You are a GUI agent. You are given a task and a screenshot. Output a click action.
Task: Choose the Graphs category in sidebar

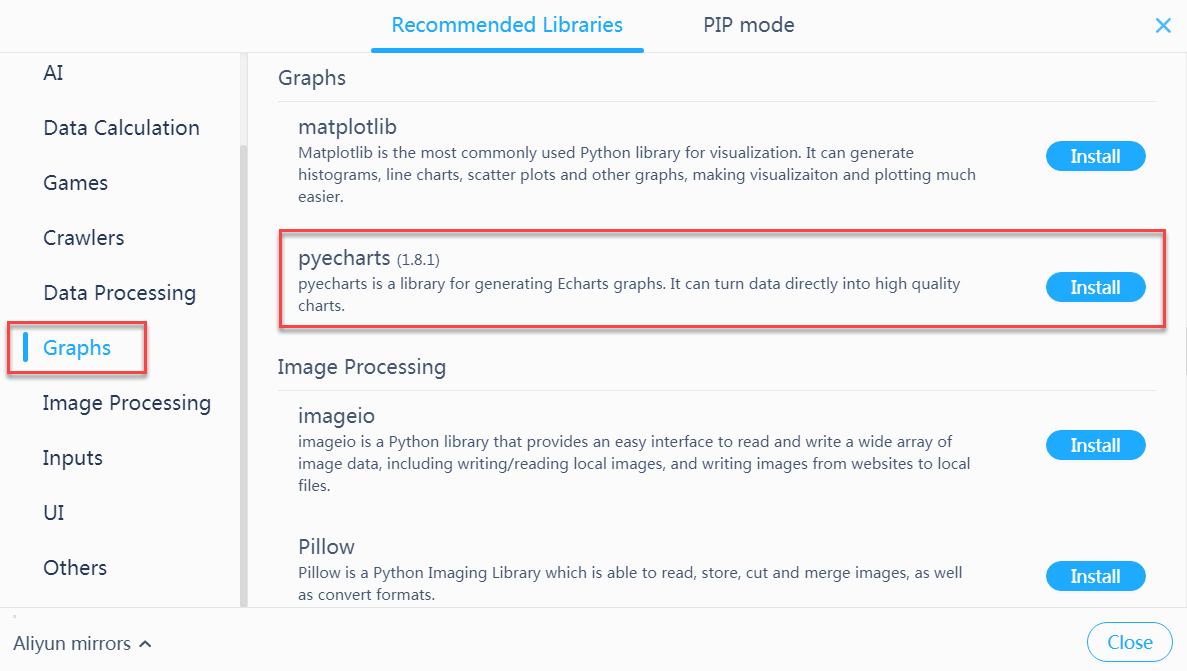point(77,348)
